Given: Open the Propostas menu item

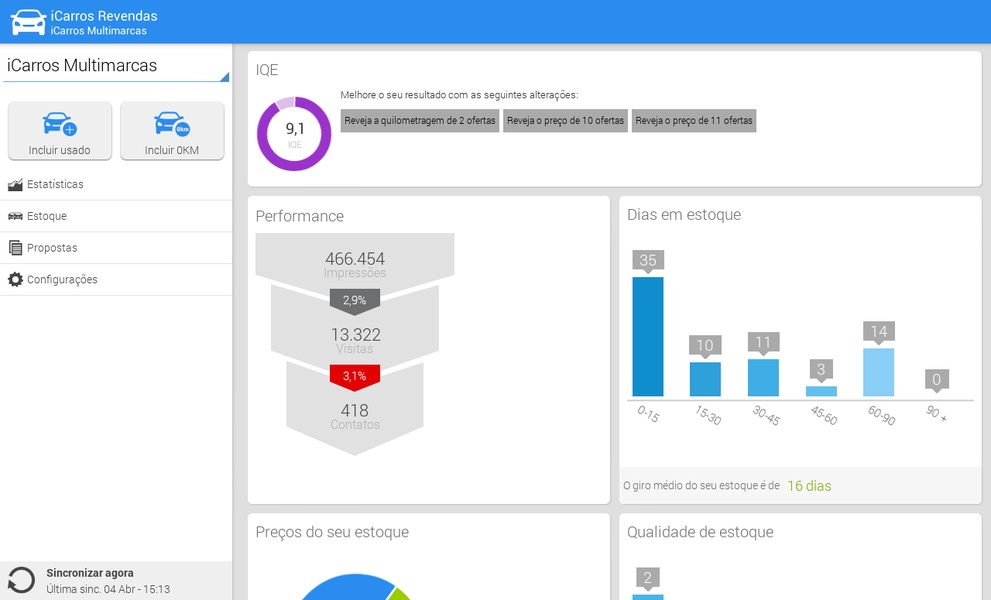Looking at the screenshot, I should pyautogui.click(x=116, y=248).
